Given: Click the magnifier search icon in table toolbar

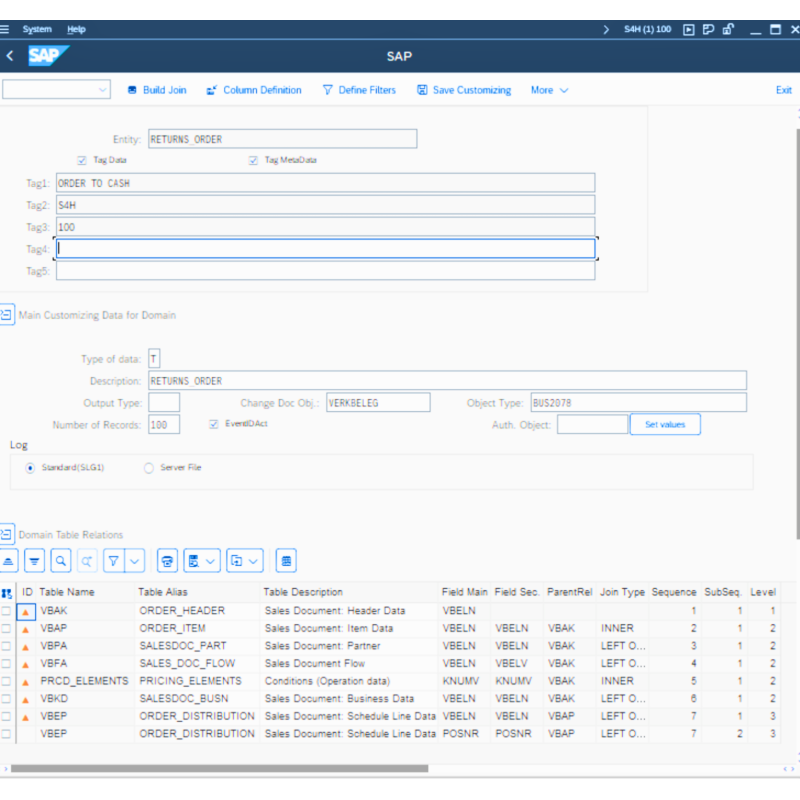Looking at the screenshot, I should click(61, 561).
